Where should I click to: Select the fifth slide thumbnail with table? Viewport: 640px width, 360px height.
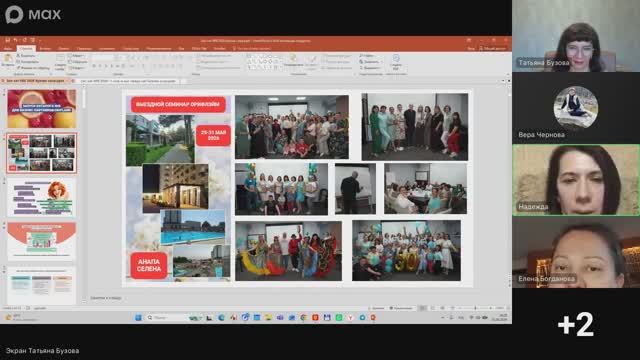pyautogui.click(x=42, y=286)
